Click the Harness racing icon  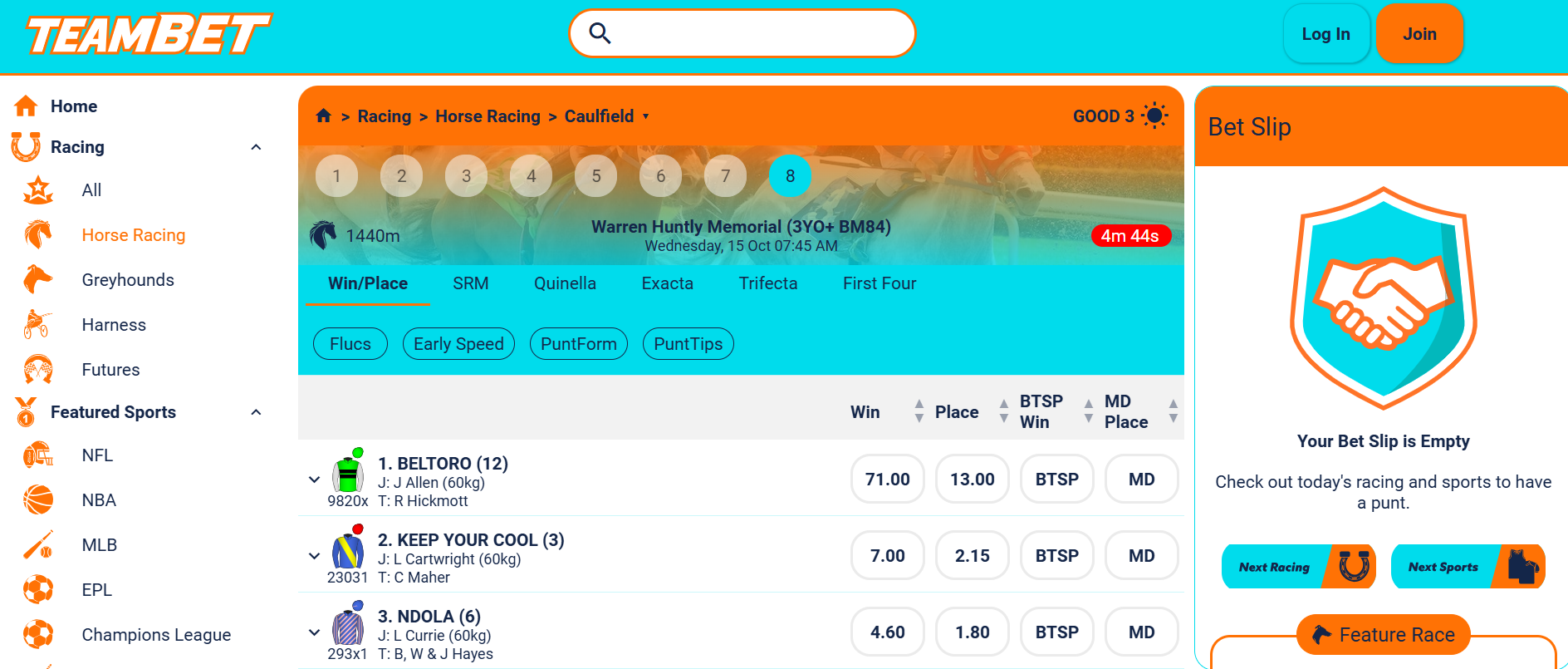tap(37, 325)
